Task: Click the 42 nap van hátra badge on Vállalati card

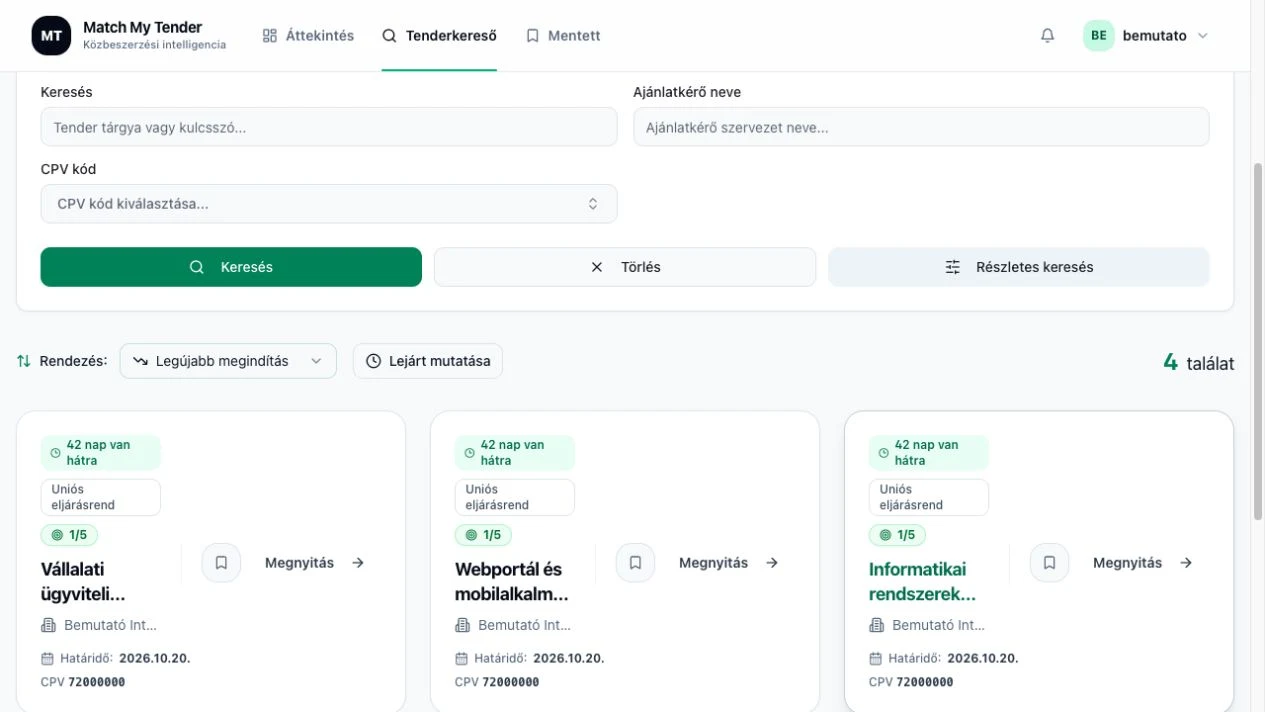Action: tap(100, 453)
